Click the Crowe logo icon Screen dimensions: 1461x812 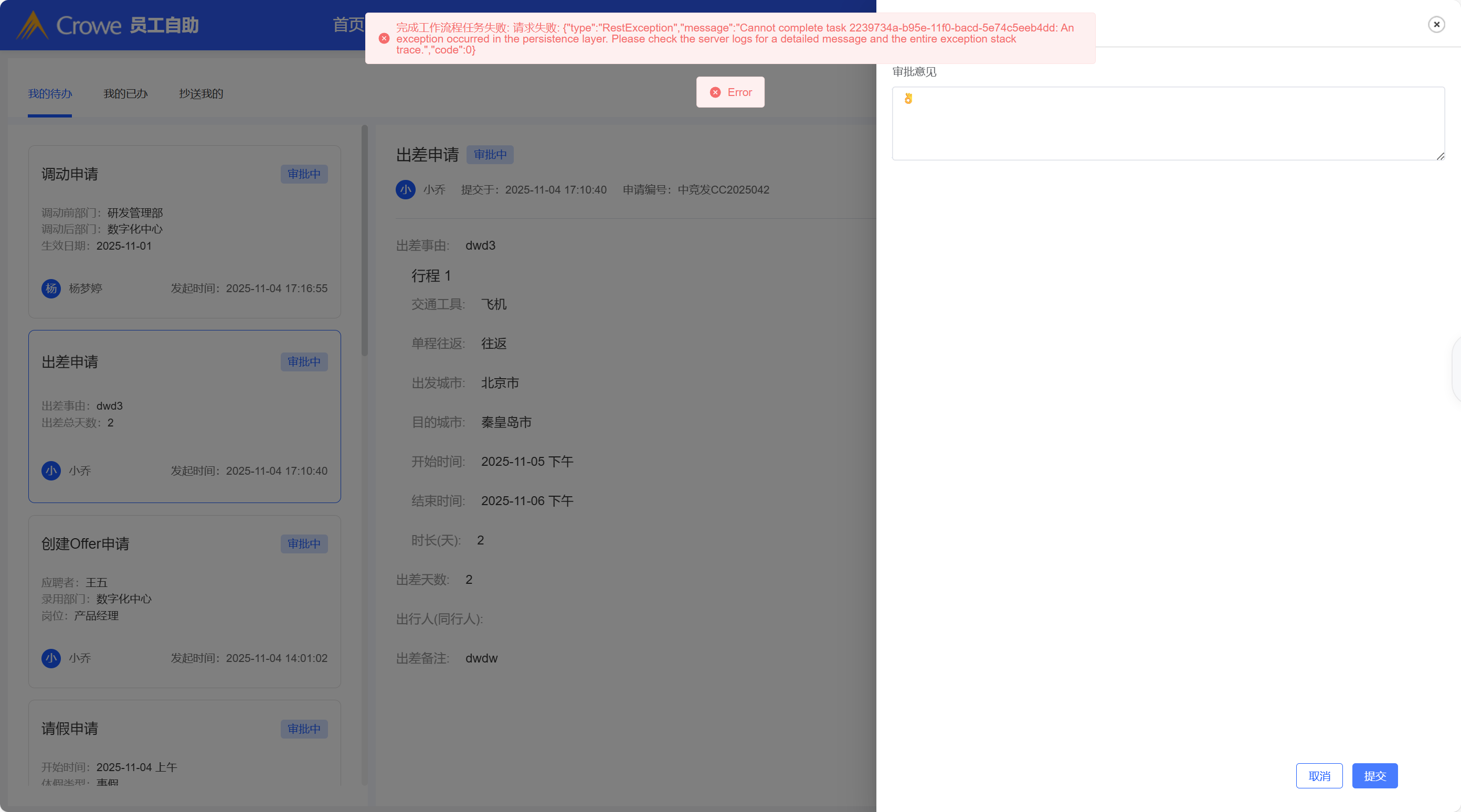coord(33,26)
